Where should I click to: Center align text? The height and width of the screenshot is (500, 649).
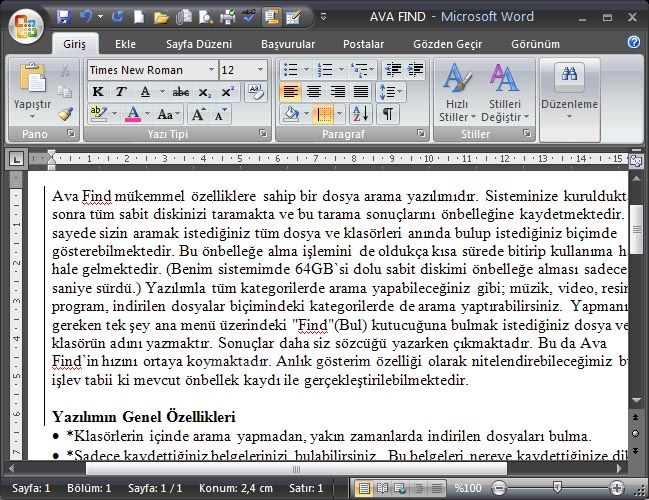[x=314, y=91]
